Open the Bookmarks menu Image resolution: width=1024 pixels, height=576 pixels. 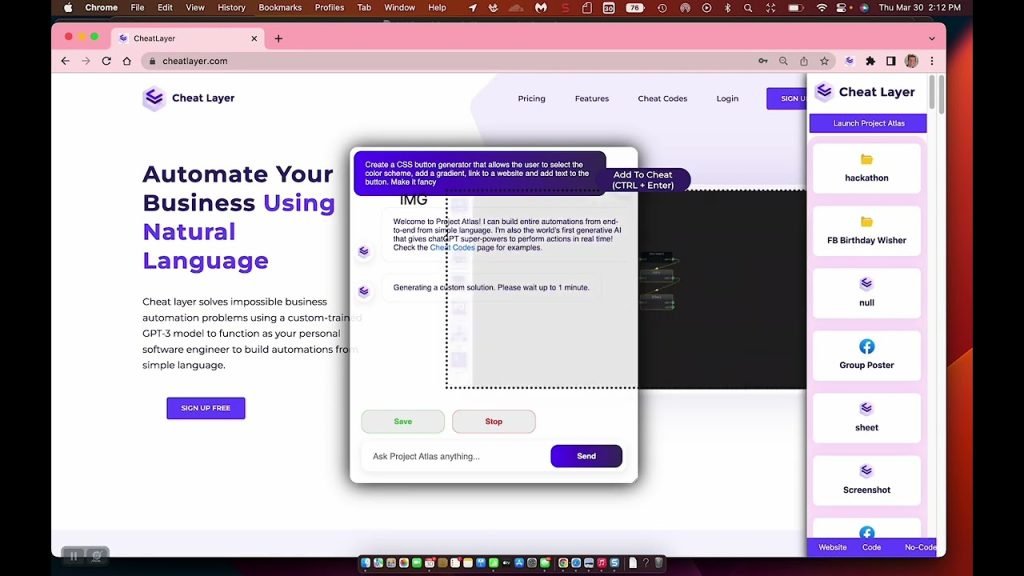click(x=280, y=8)
